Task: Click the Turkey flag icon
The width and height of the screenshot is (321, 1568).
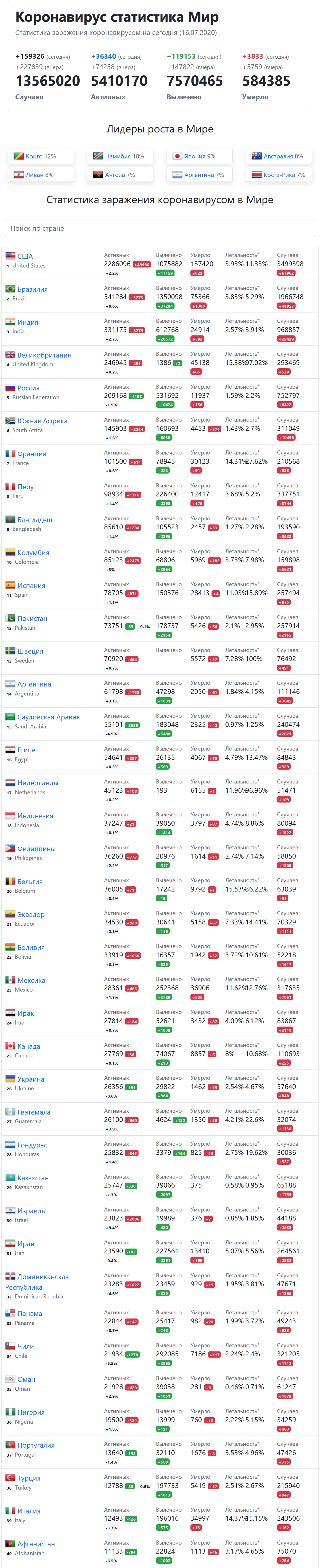Action: (x=10, y=1477)
